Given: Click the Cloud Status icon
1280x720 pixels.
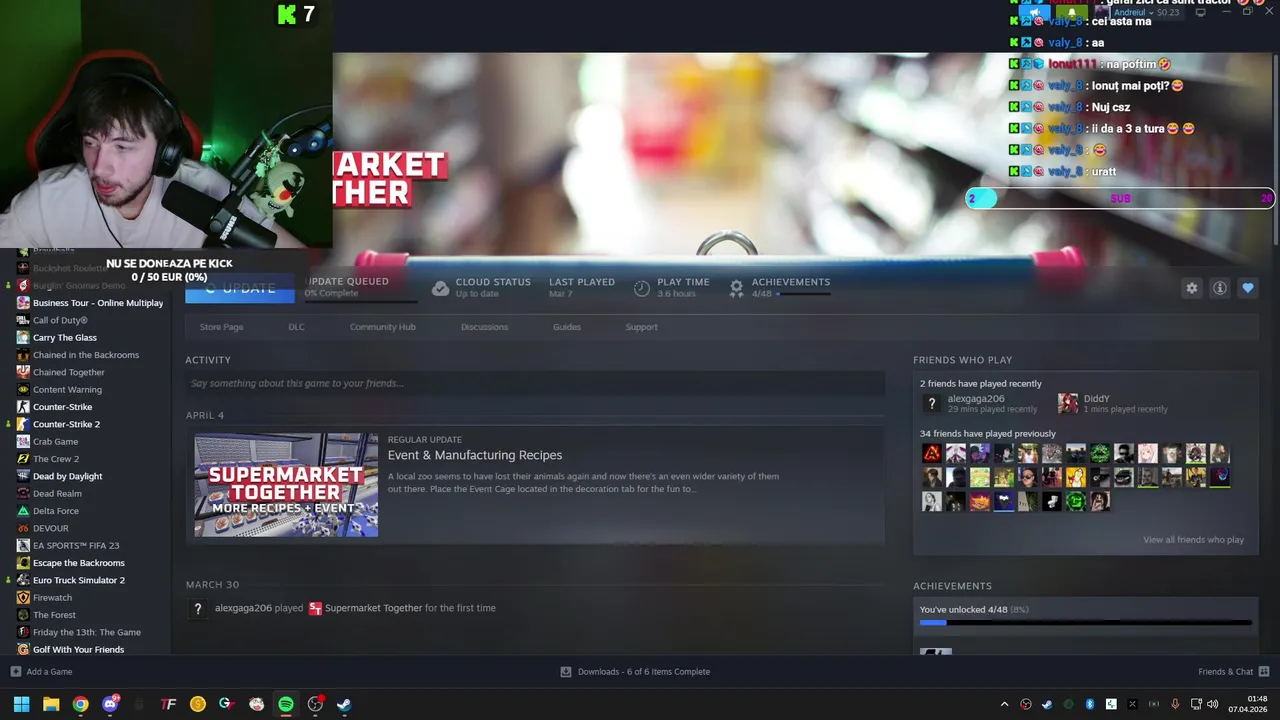Looking at the screenshot, I should tap(440, 288).
